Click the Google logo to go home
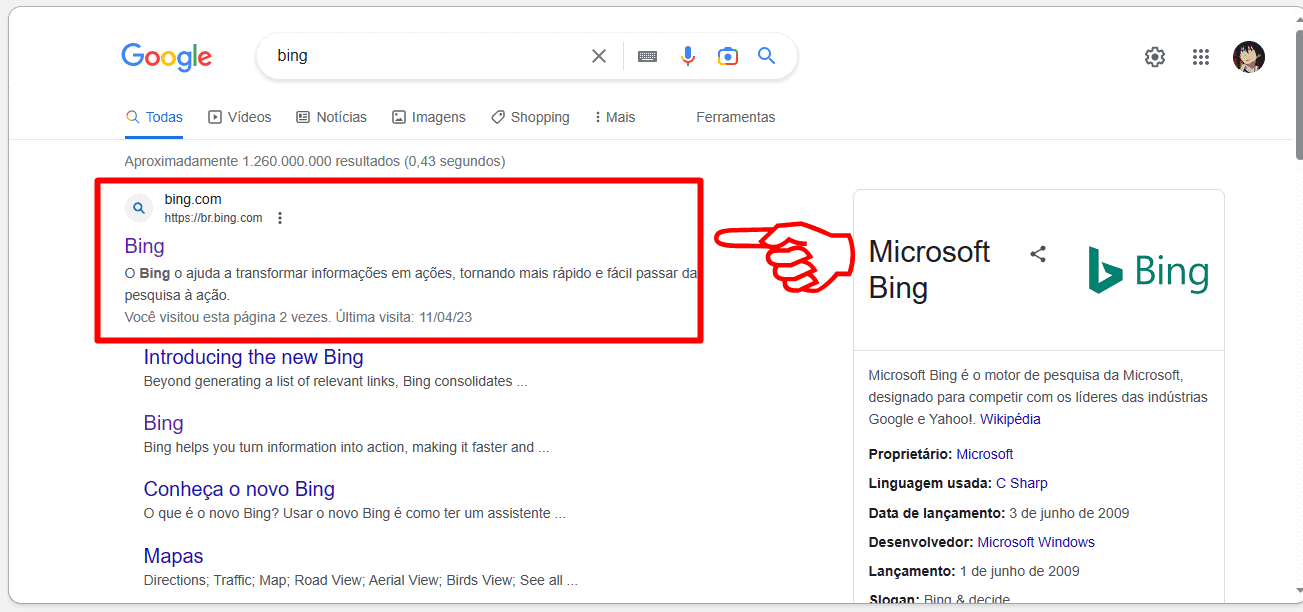This screenshot has width=1303, height=612. click(166, 57)
